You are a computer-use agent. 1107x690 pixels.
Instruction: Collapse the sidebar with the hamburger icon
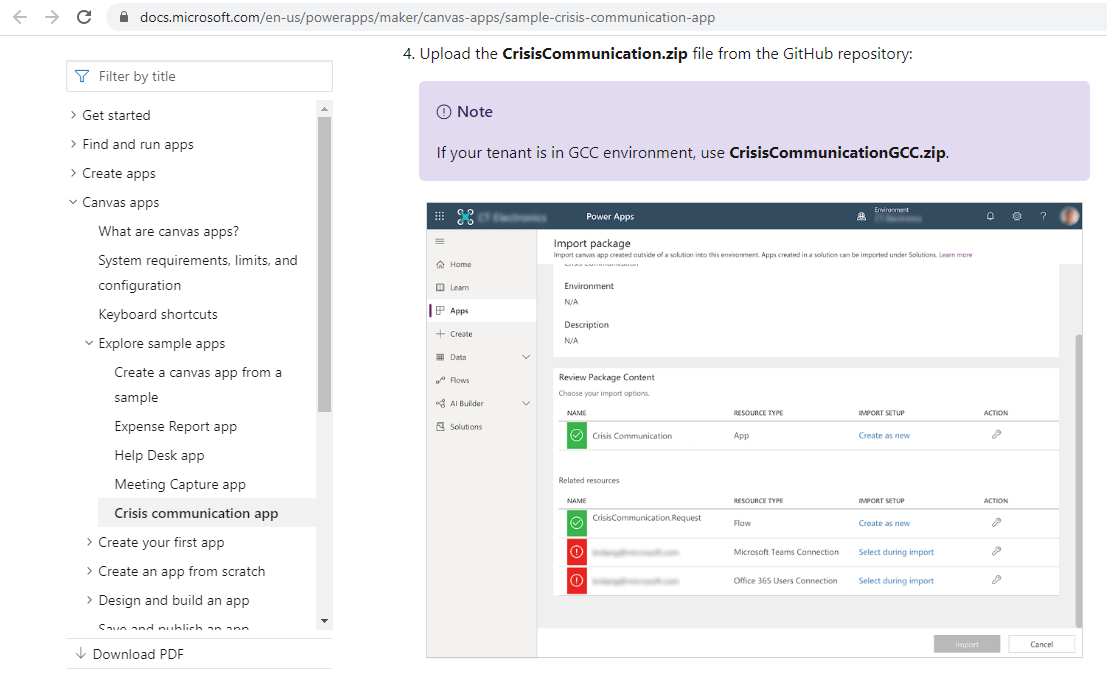438,240
